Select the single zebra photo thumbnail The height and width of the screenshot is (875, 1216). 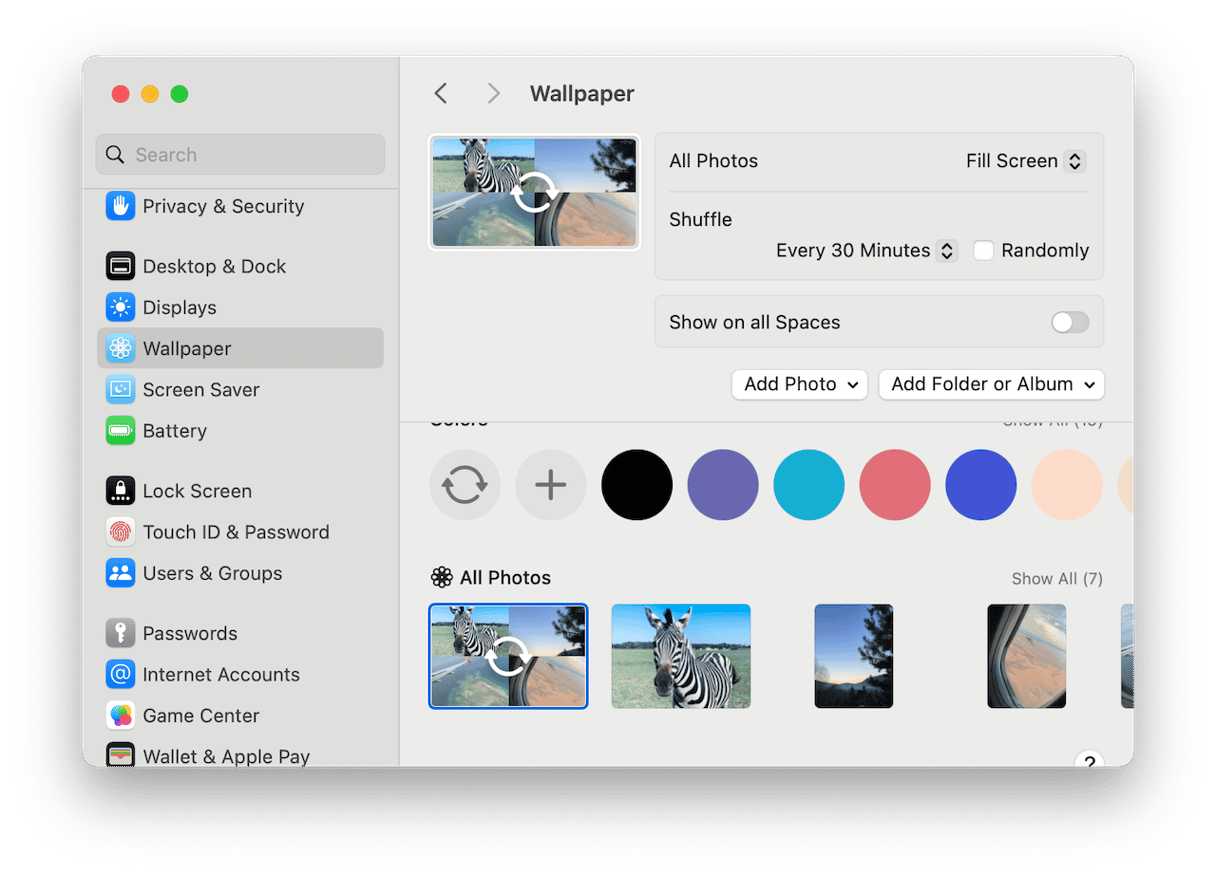(681, 656)
